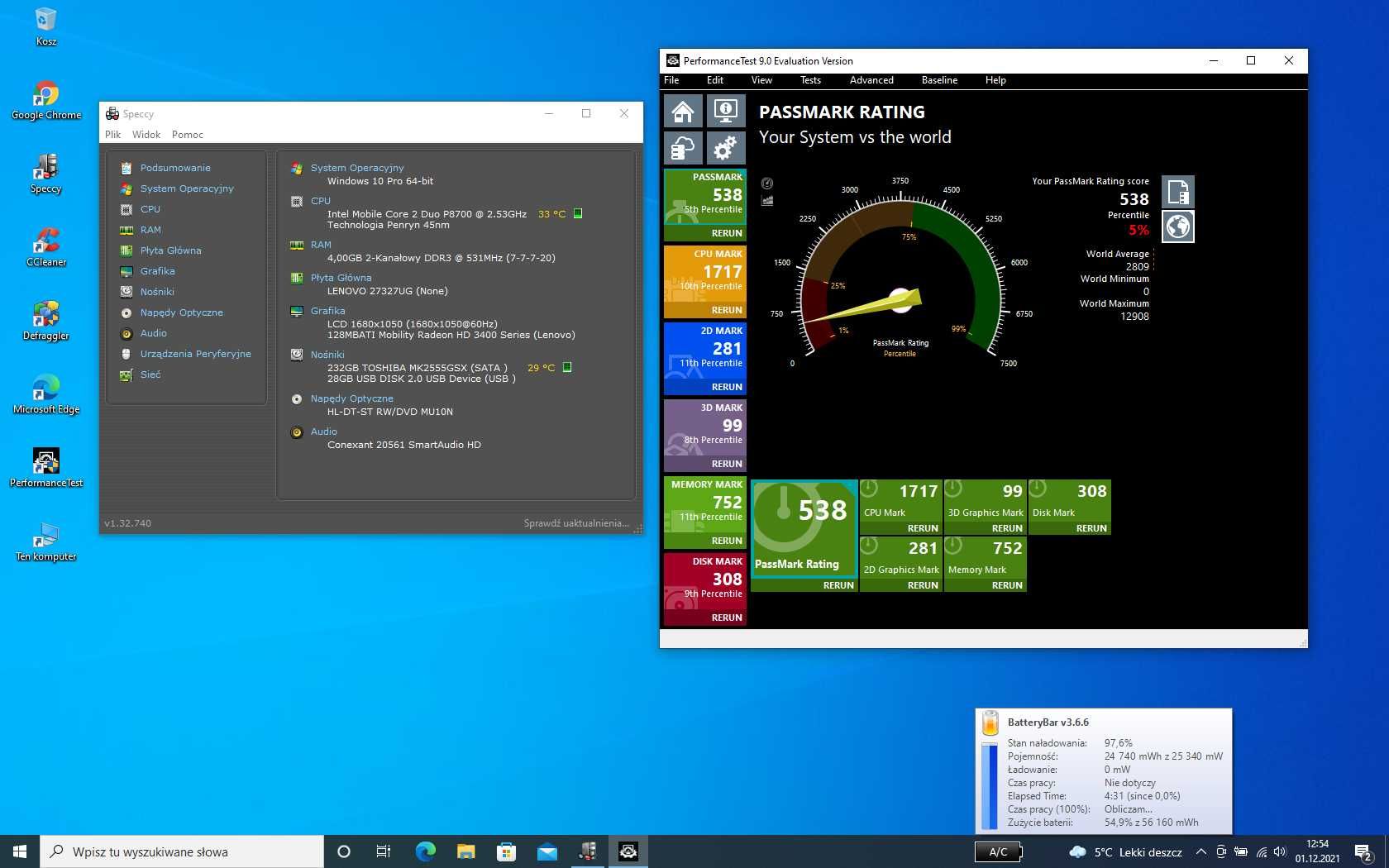Viewport: 1389px width, 868px height.
Task: Click the CPU temperature indicator icon in Speccy
Action: [x=578, y=213]
